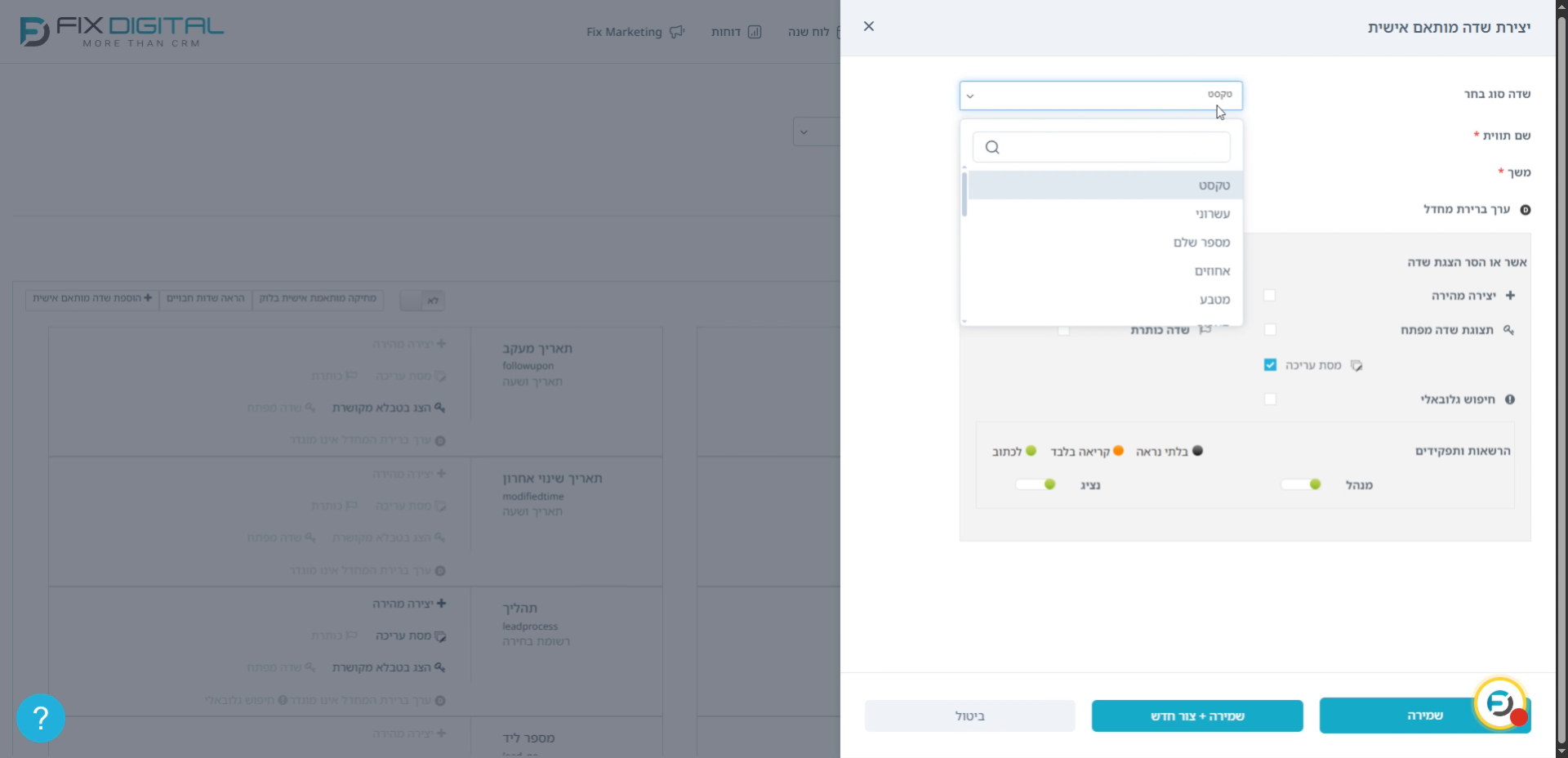Screen dimensions: 1568x758
Task: Click the Fix Digital logo in the background
Action: [x=122, y=32]
